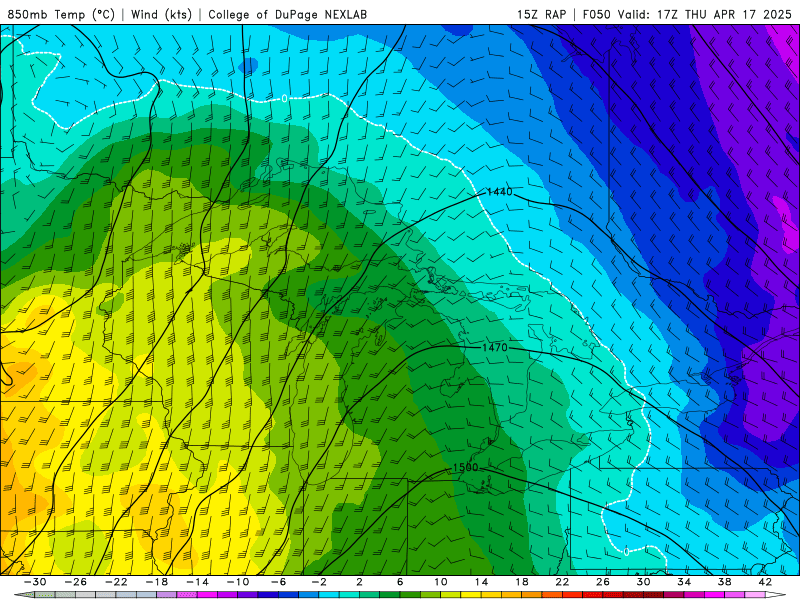Click the 14 color scale value

[481, 582]
